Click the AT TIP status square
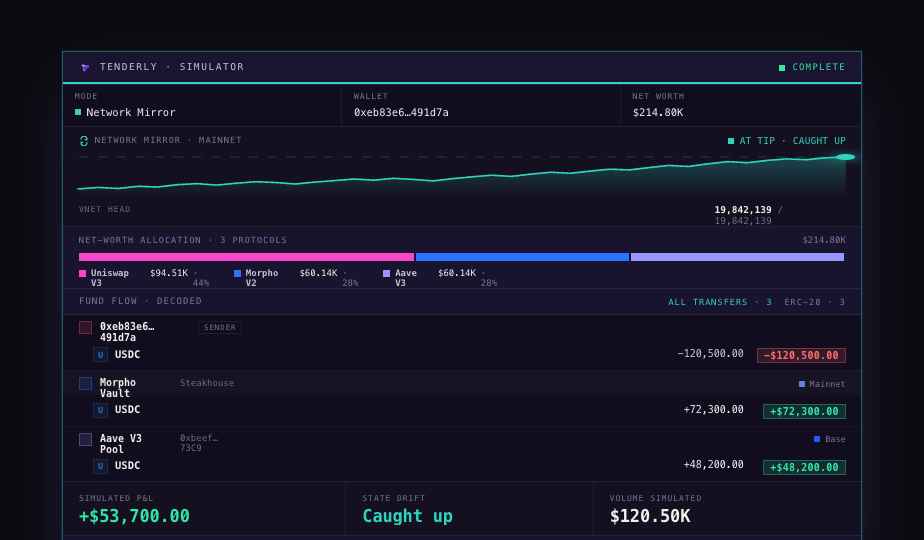 pyautogui.click(x=731, y=141)
